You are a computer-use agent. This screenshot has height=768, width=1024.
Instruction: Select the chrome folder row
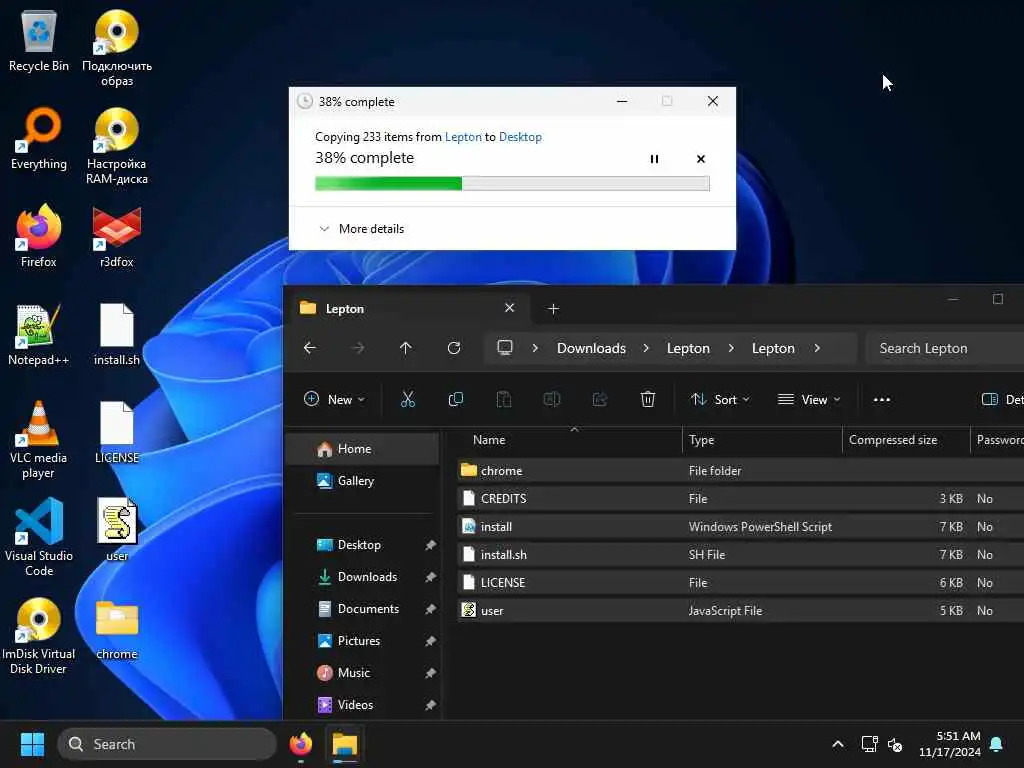pyautogui.click(x=741, y=470)
